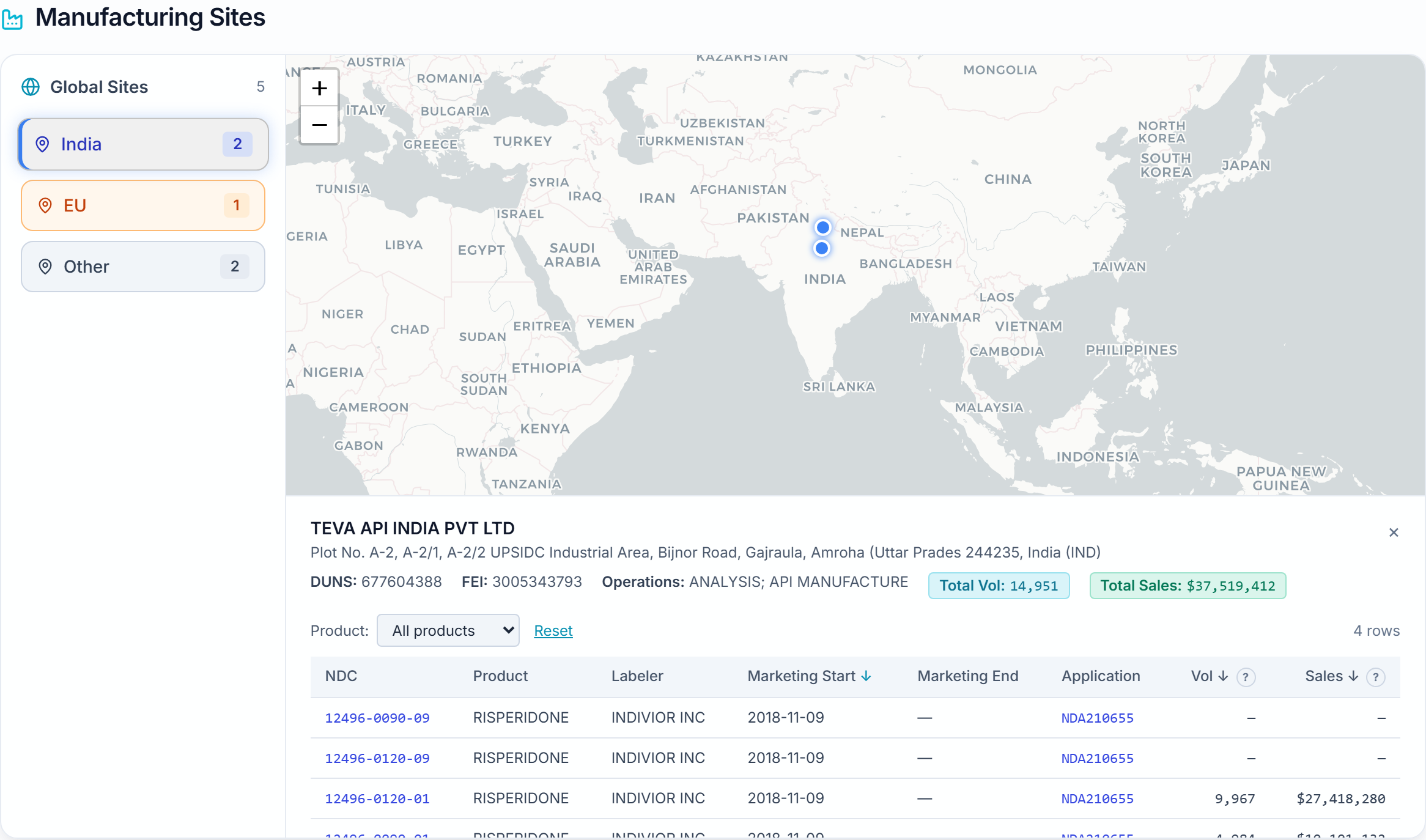This screenshot has width=1426, height=840.
Task: Click the TEVA API INDIA PVT LTD title
Action: (413, 528)
